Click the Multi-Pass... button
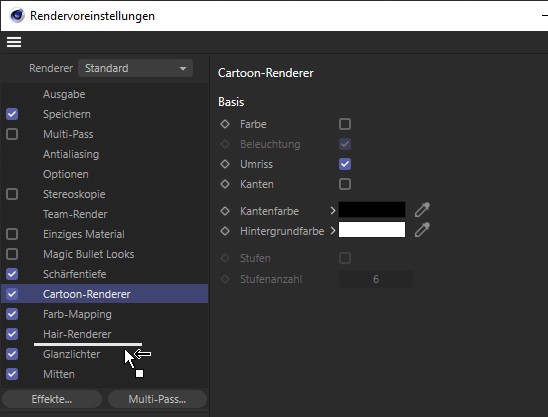This screenshot has height=417, width=548. [157, 399]
